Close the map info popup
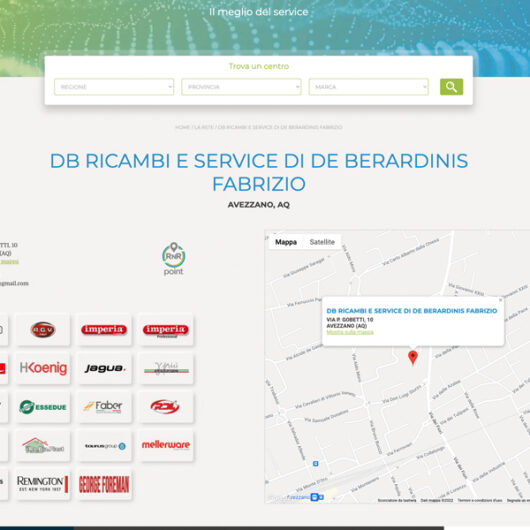This screenshot has width=530, height=530. (501, 300)
